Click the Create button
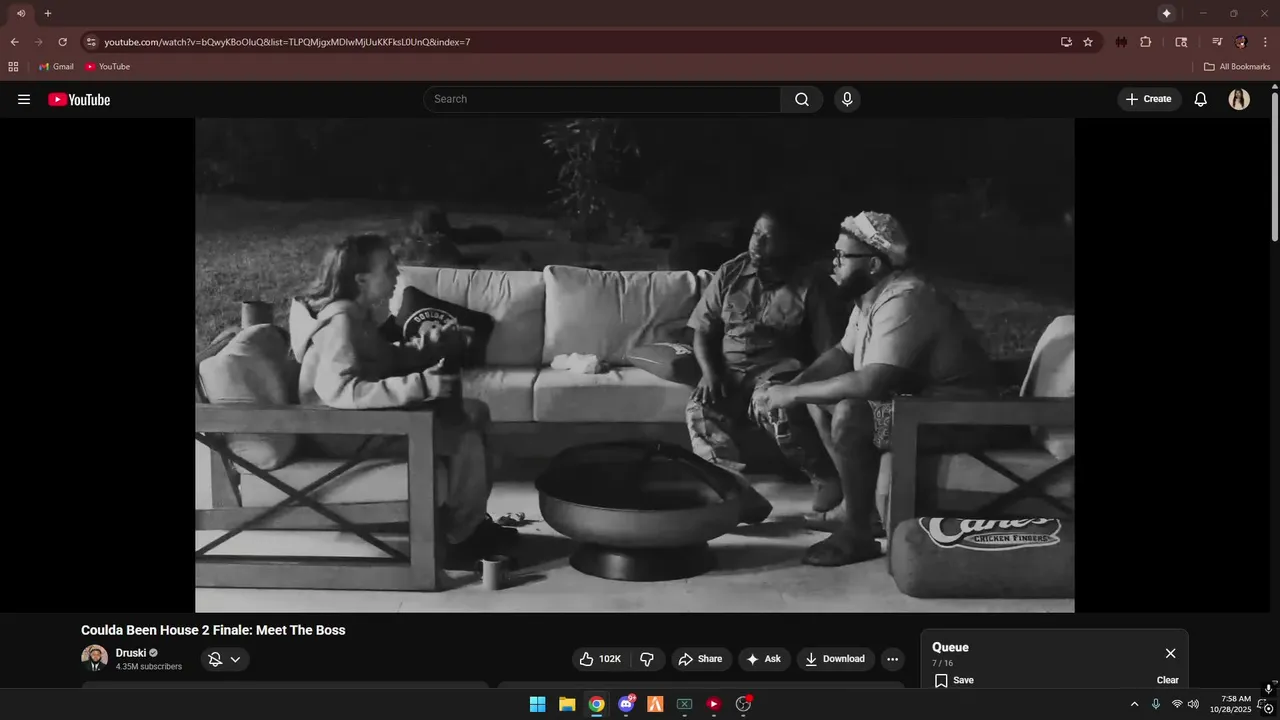Image resolution: width=1280 pixels, height=720 pixels. tap(1149, 99)
